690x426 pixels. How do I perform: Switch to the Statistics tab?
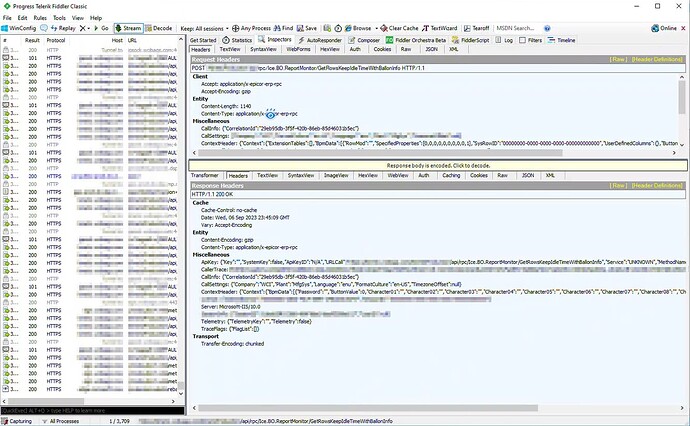point(237,40)
